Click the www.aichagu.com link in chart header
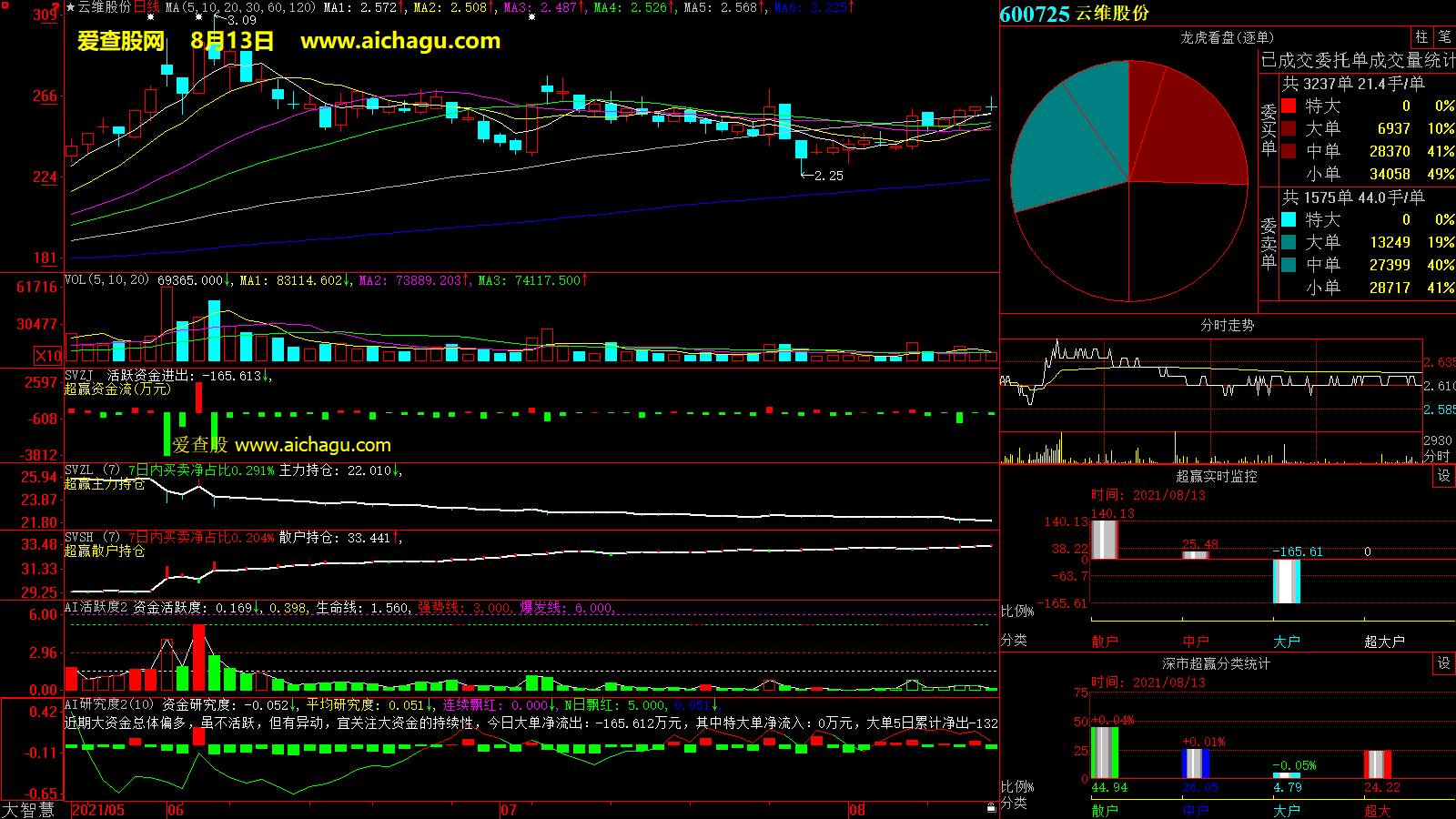Image resolution: width=1456 pixels, height=819 pixels. pyautogui.click(x=400, y=41)
